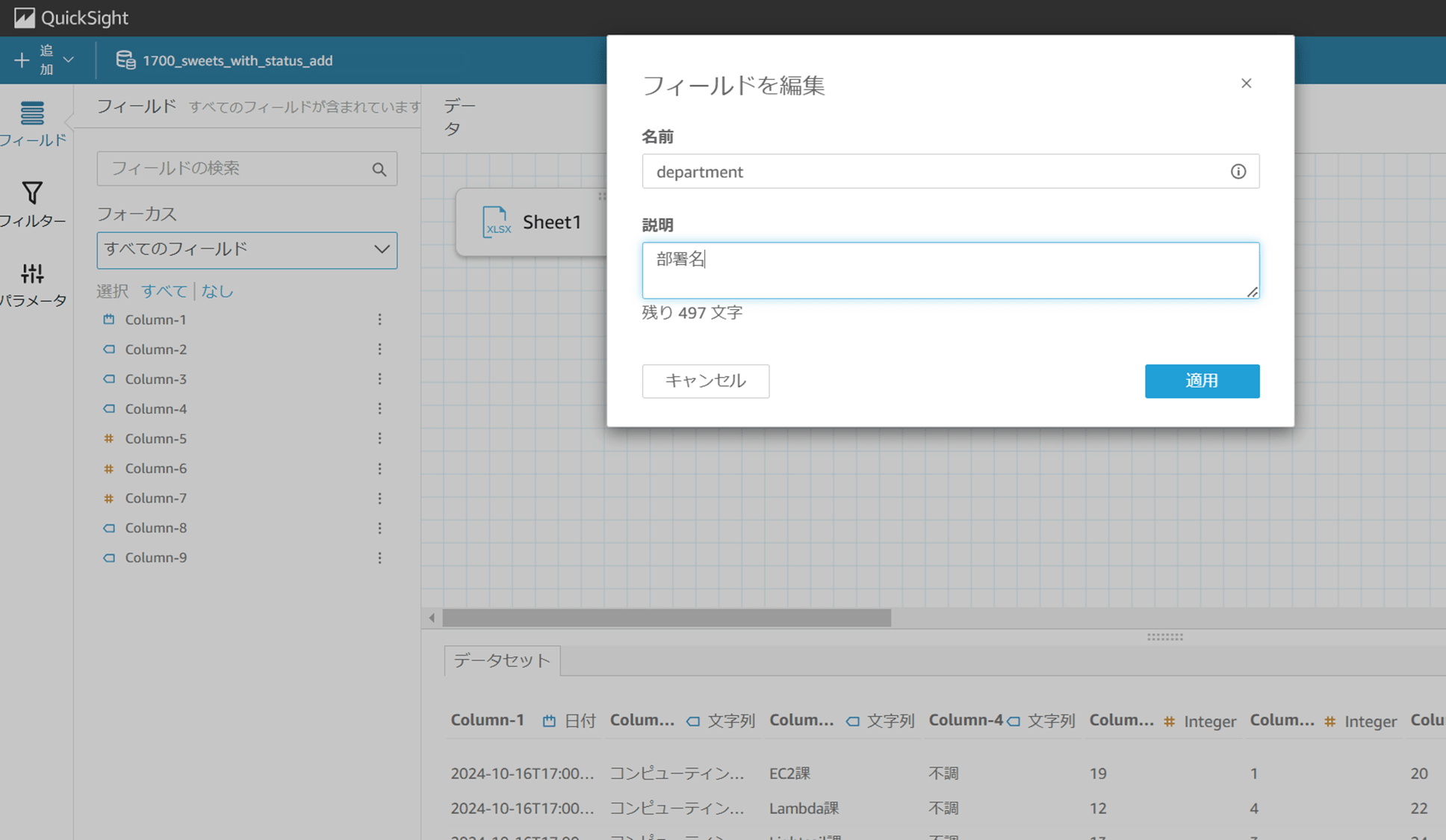Expand the すべてのフィールド focus dropdown
This screenshot has height=840, width=1446.
click(x=246, y=249)
